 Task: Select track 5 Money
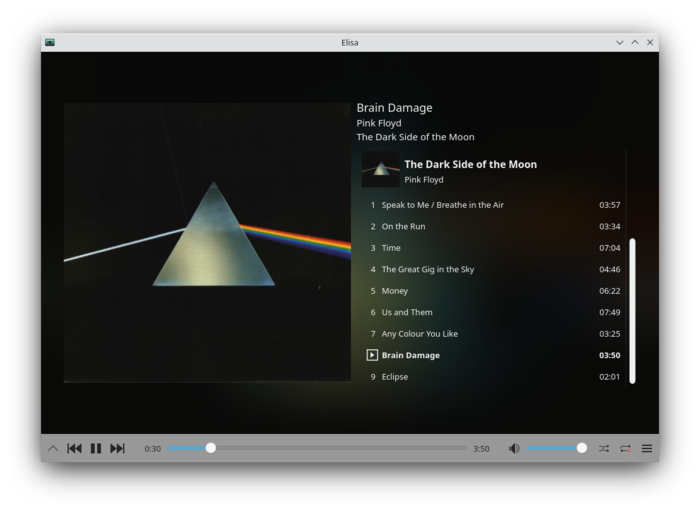(492, 291)
